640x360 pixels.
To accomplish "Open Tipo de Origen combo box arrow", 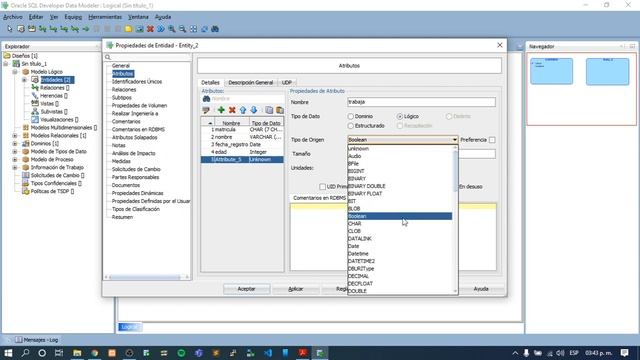I will pyautogui.click(x=454, y=140).
